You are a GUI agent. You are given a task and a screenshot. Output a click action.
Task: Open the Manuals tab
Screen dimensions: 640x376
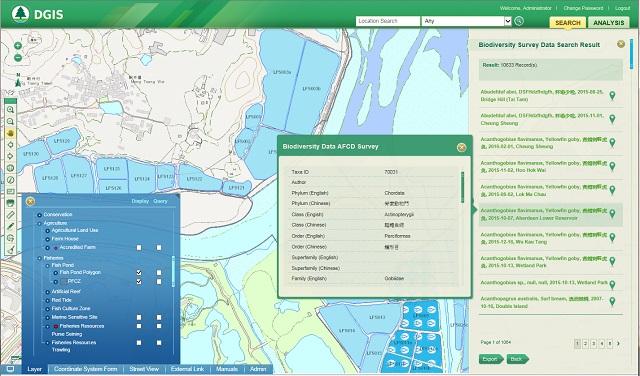pyautogui.click(x=227, y=369)
